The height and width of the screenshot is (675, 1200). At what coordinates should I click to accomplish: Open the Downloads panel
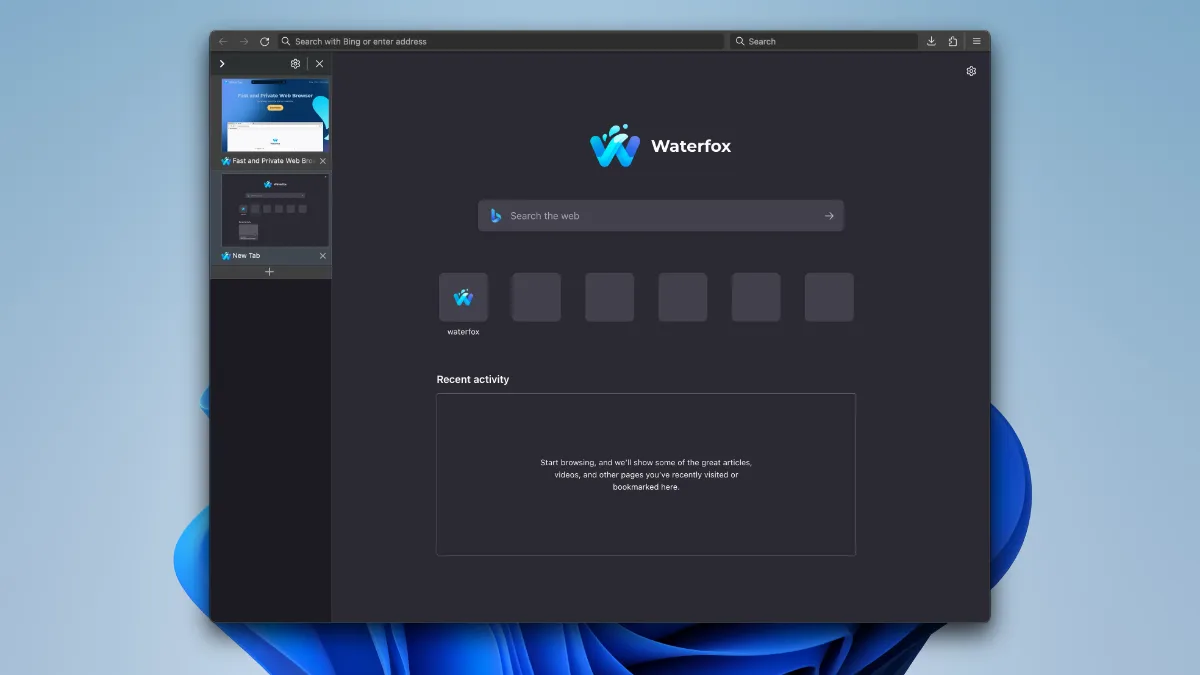(931, 41)
